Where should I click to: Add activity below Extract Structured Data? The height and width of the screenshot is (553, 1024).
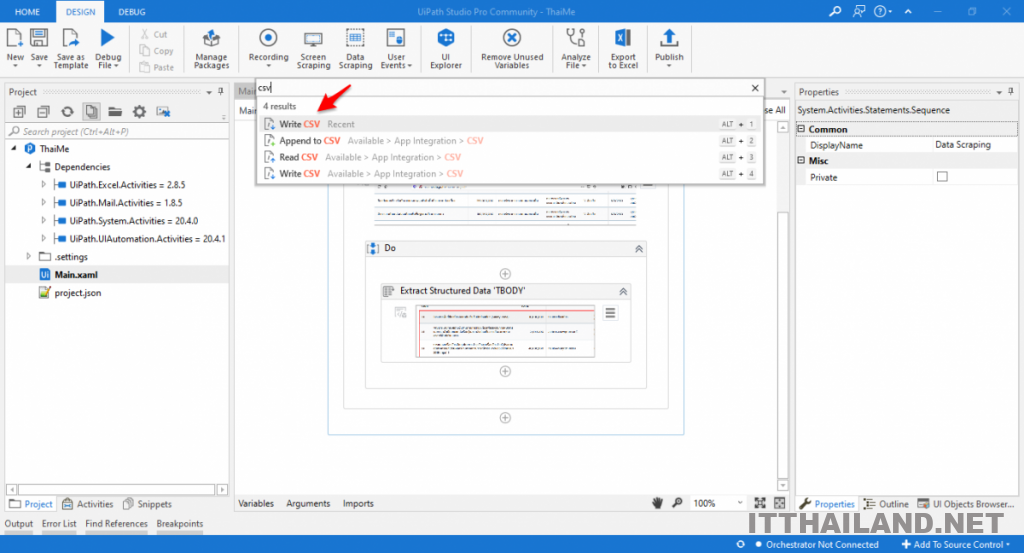[505, 371]
